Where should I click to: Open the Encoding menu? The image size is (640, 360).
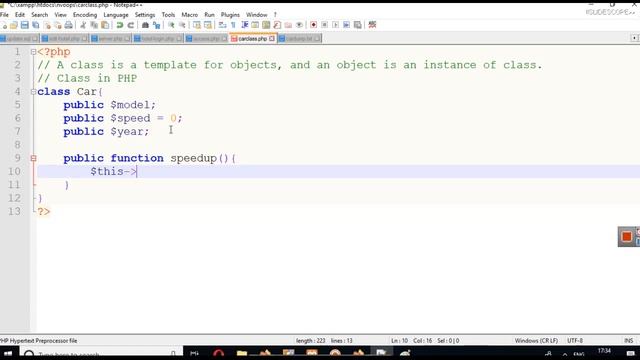coord(85,15)
